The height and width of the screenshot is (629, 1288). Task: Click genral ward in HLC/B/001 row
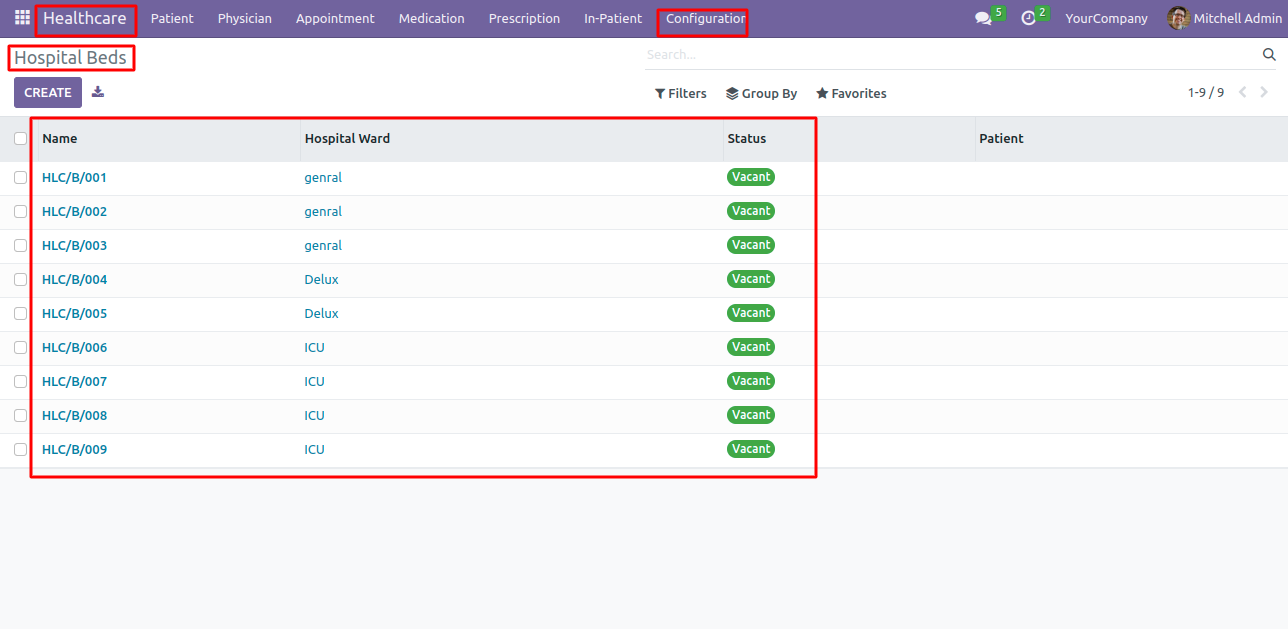click(x=323, y=178)
